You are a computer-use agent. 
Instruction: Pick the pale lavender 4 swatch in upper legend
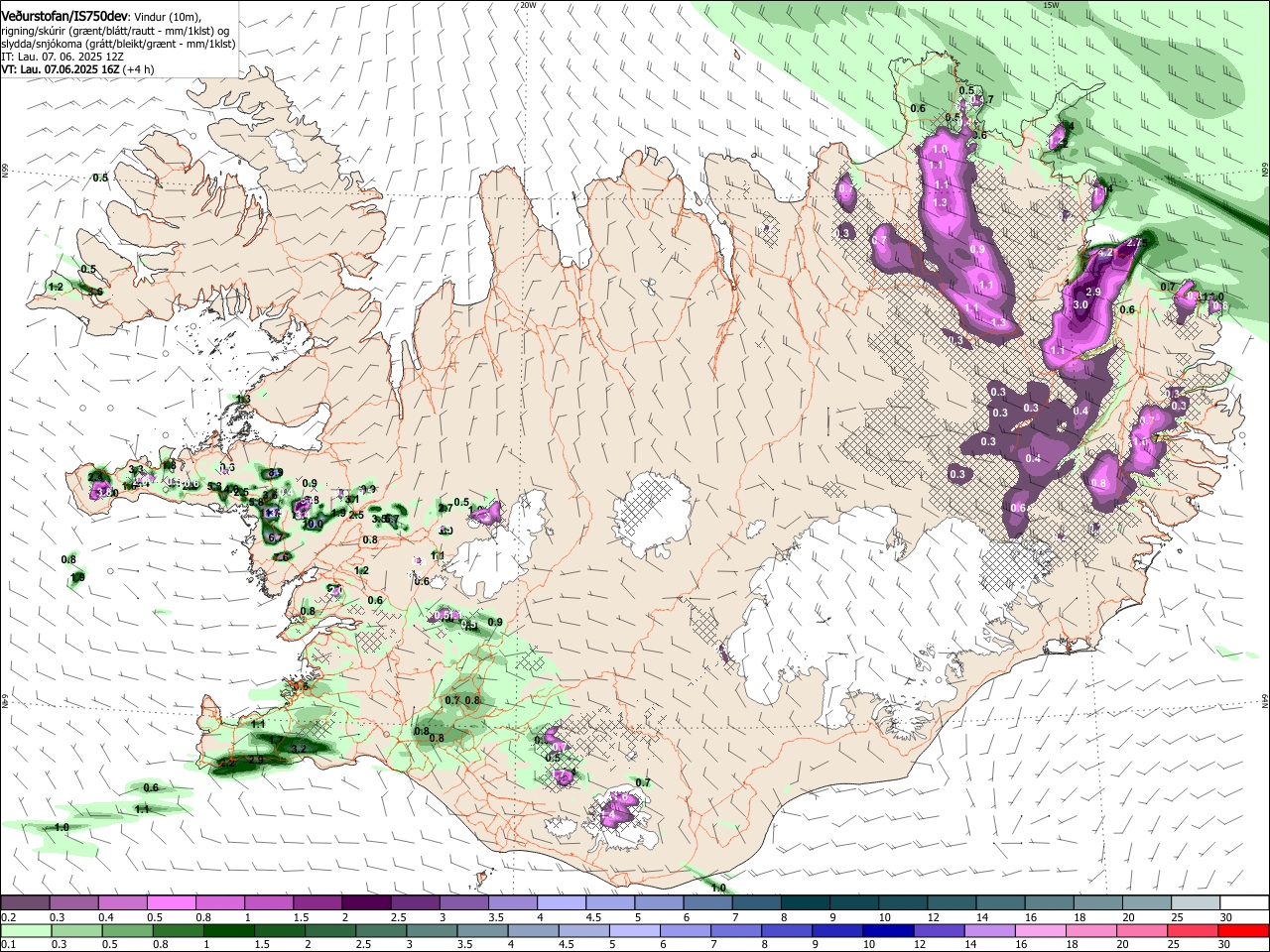coord(561,903)
